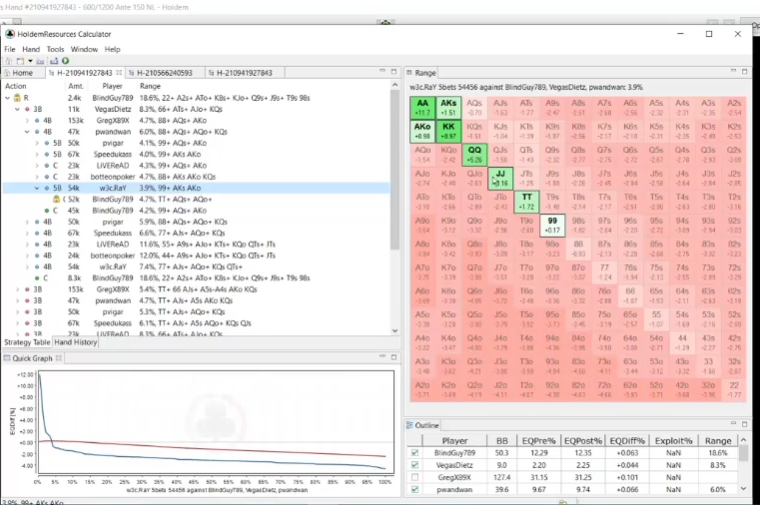Click strategy table scroll down arrow
The width and height of the screenshot is (760, 505).
[x=395, y=331]
